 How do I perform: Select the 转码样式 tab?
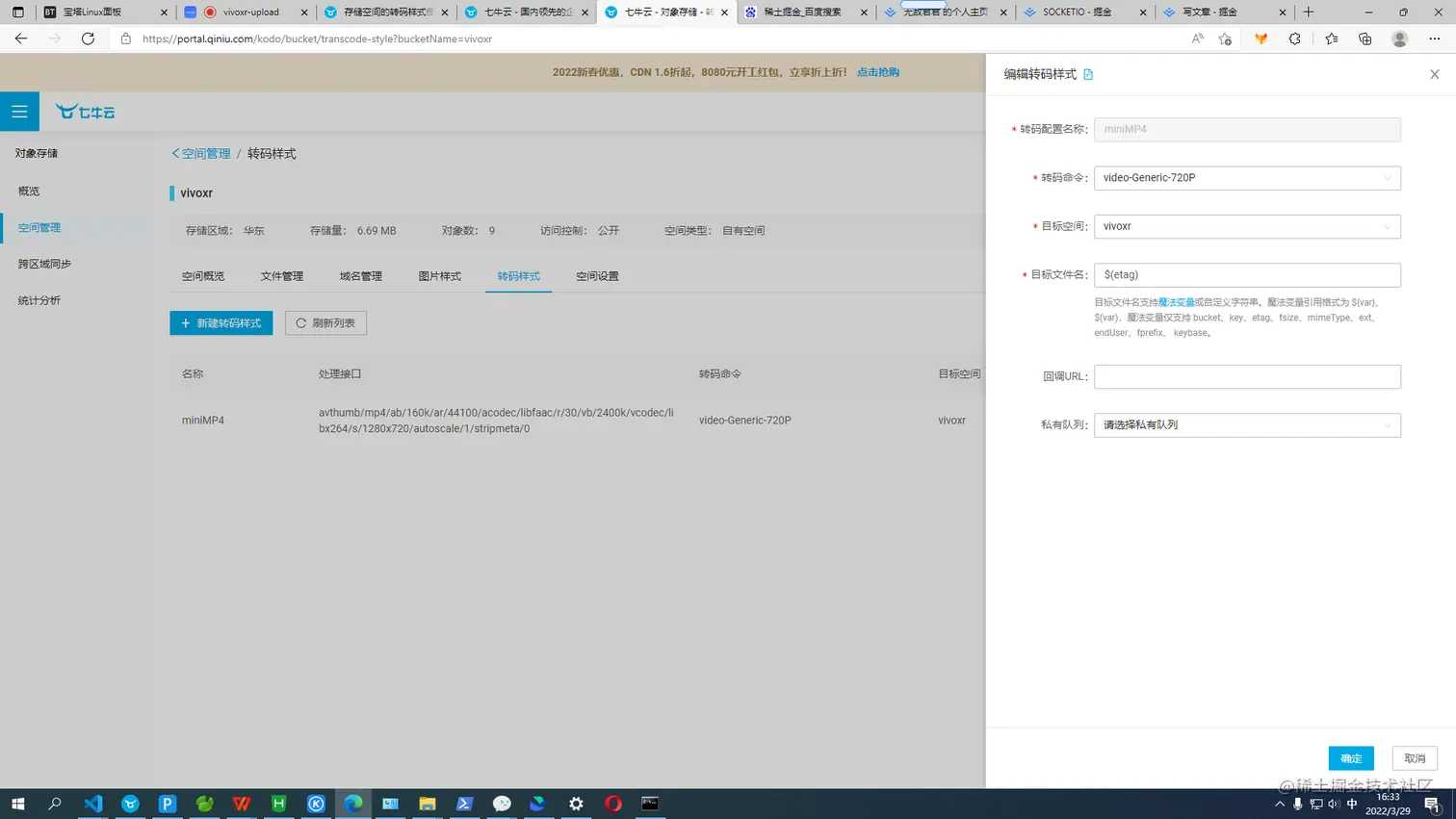click(519, 276)
